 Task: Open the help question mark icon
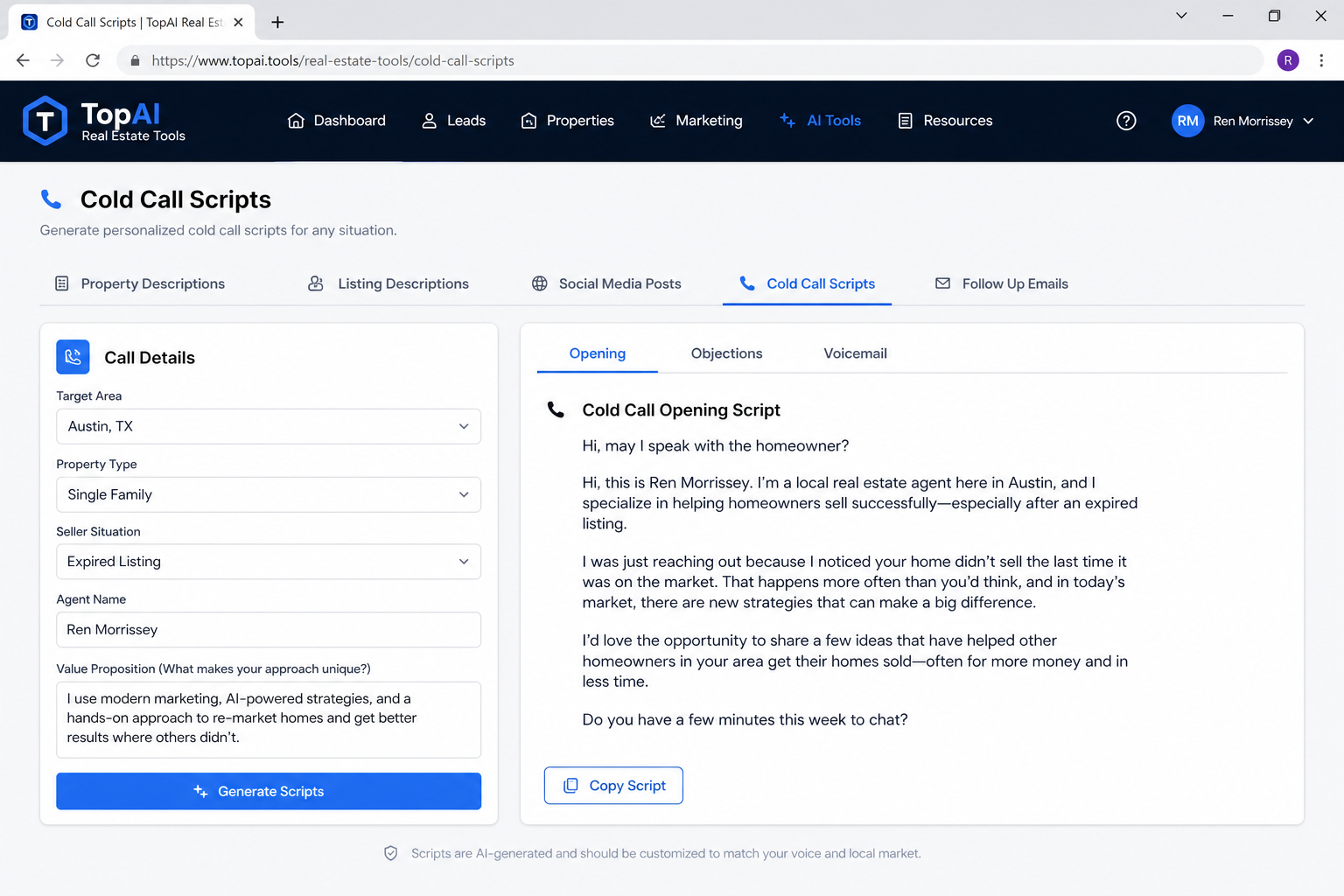(1126, 121)
